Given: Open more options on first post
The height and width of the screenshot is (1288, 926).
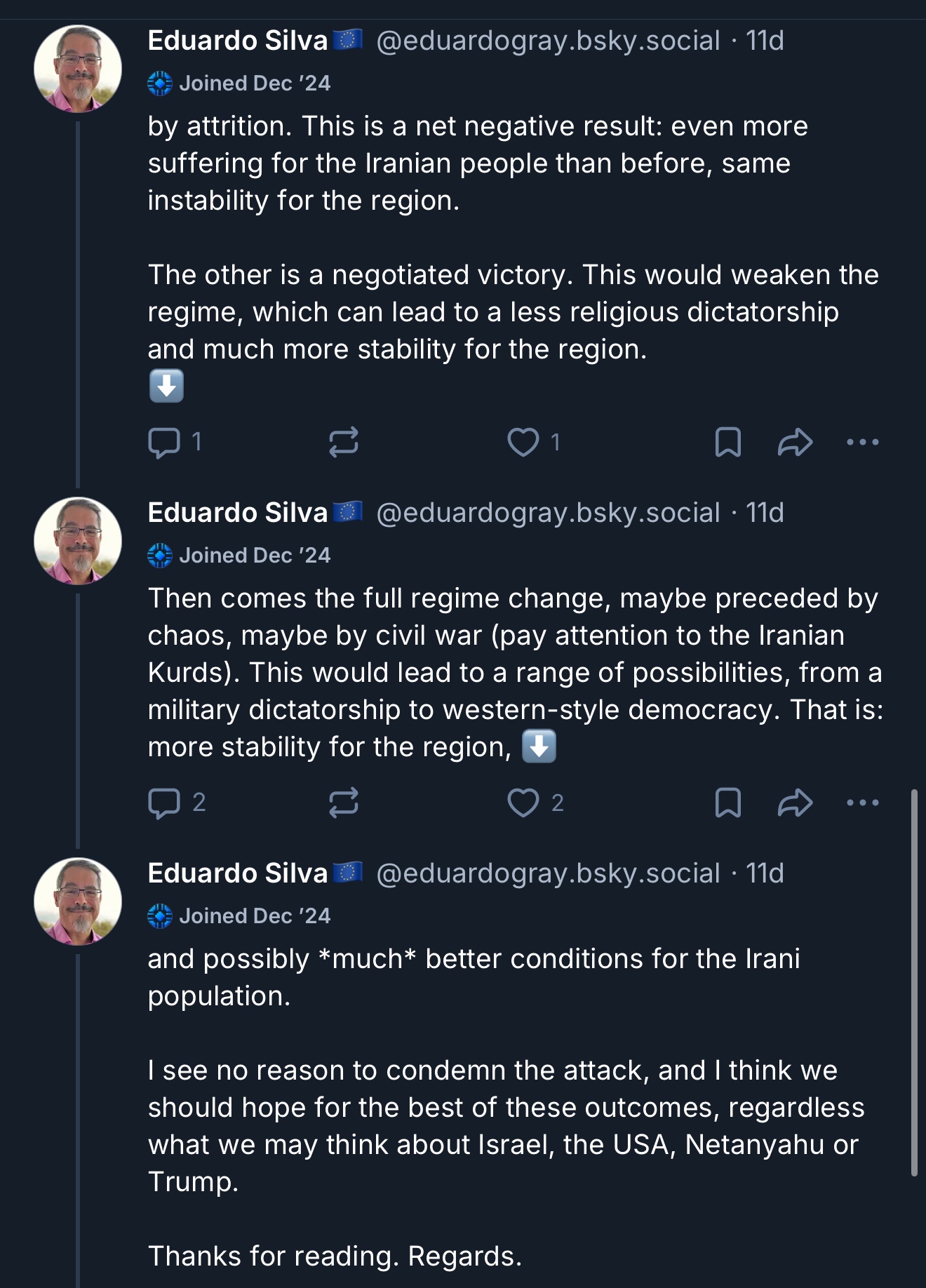Looking at the screenshot, I should pyautogui.click(x=862, y=443).
